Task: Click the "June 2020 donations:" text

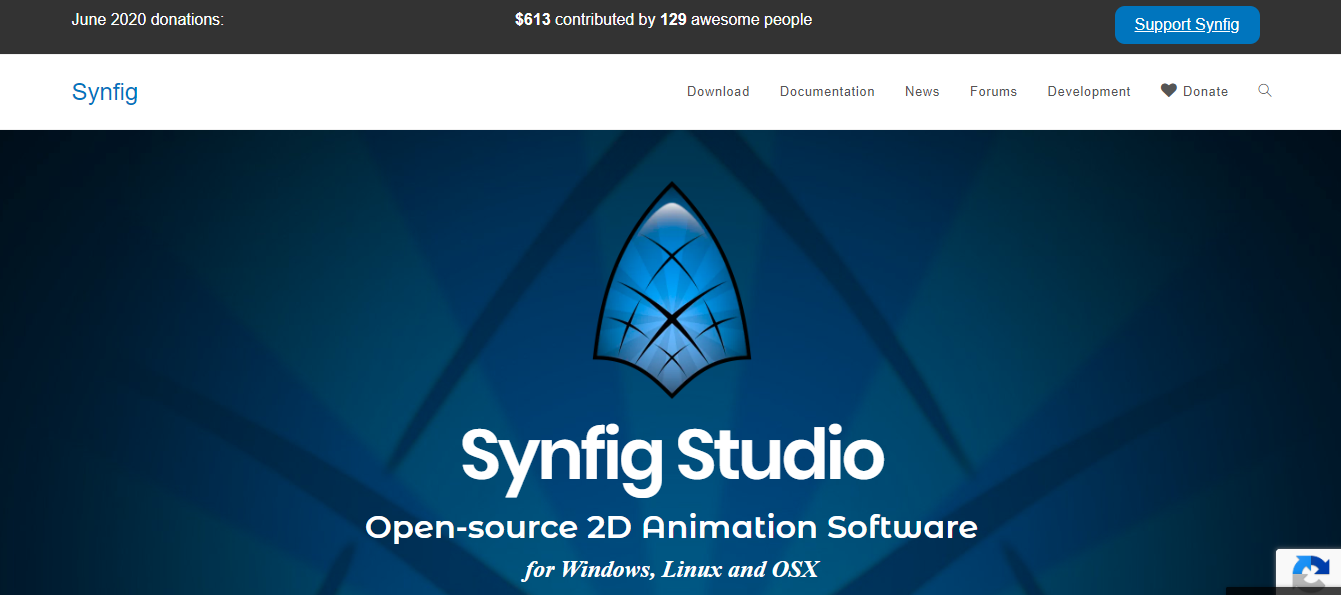Action: click(148, 20)
